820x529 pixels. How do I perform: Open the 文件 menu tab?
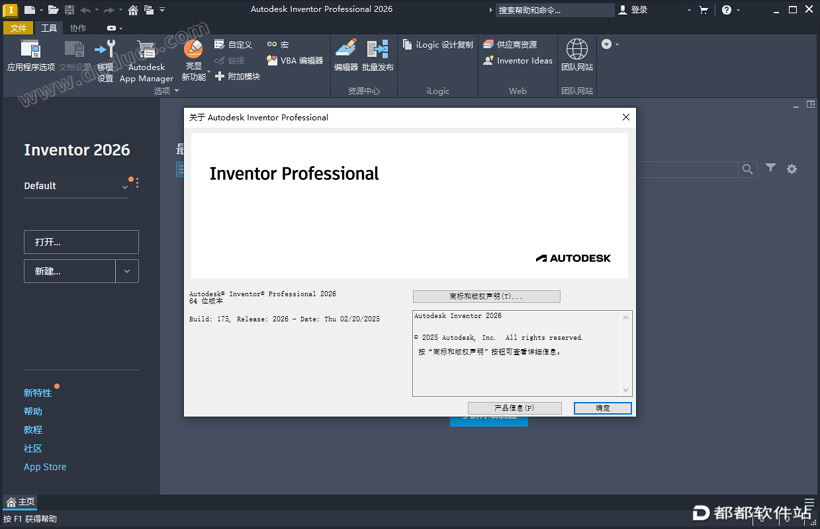tap(18, 28)
